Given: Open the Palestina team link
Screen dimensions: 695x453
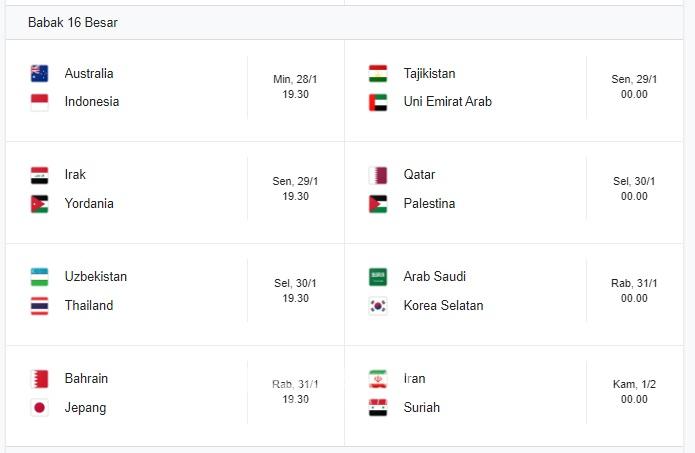Looking at the screenshot, I should click(x=429, y=204).
